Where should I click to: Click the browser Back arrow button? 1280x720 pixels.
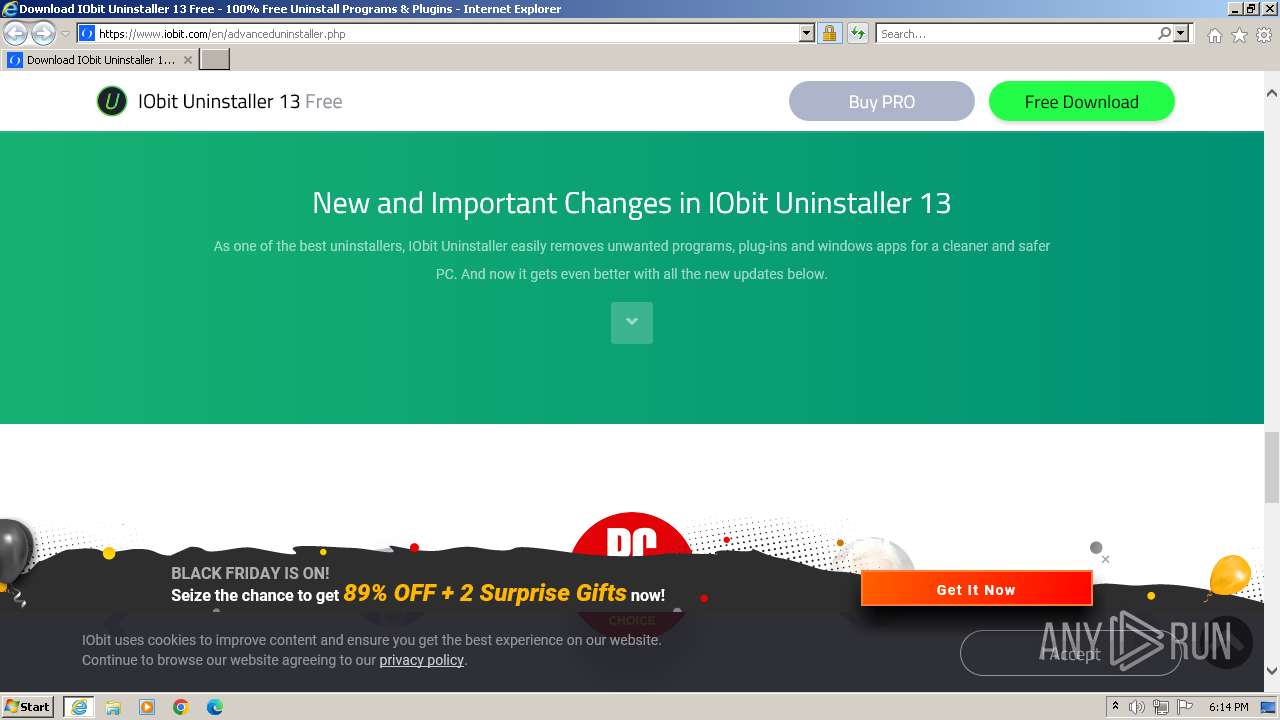[x=15, y=33]
